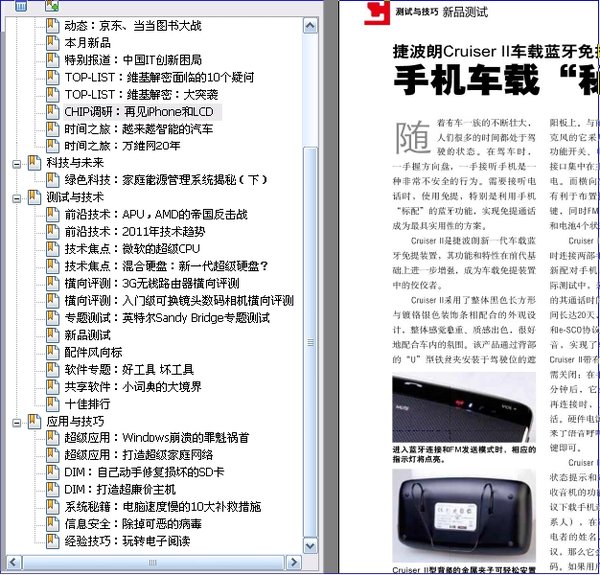
Task: Open TOP-LIST：维基解密面临的10个疑问
Action: tap(159, 77)
